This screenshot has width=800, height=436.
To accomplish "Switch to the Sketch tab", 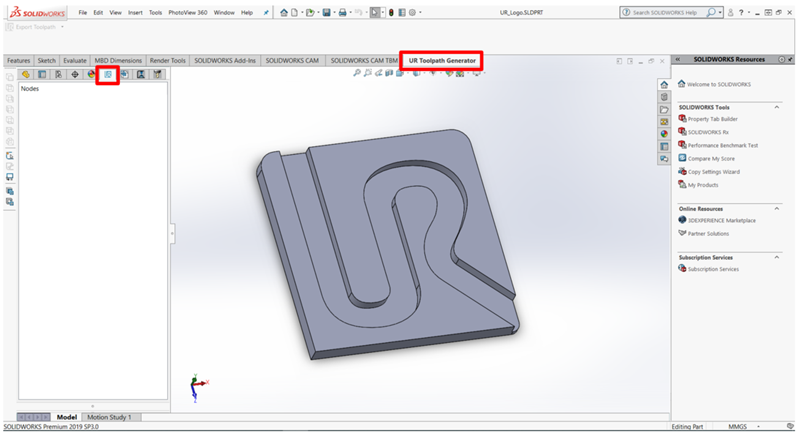I will 46,61.
